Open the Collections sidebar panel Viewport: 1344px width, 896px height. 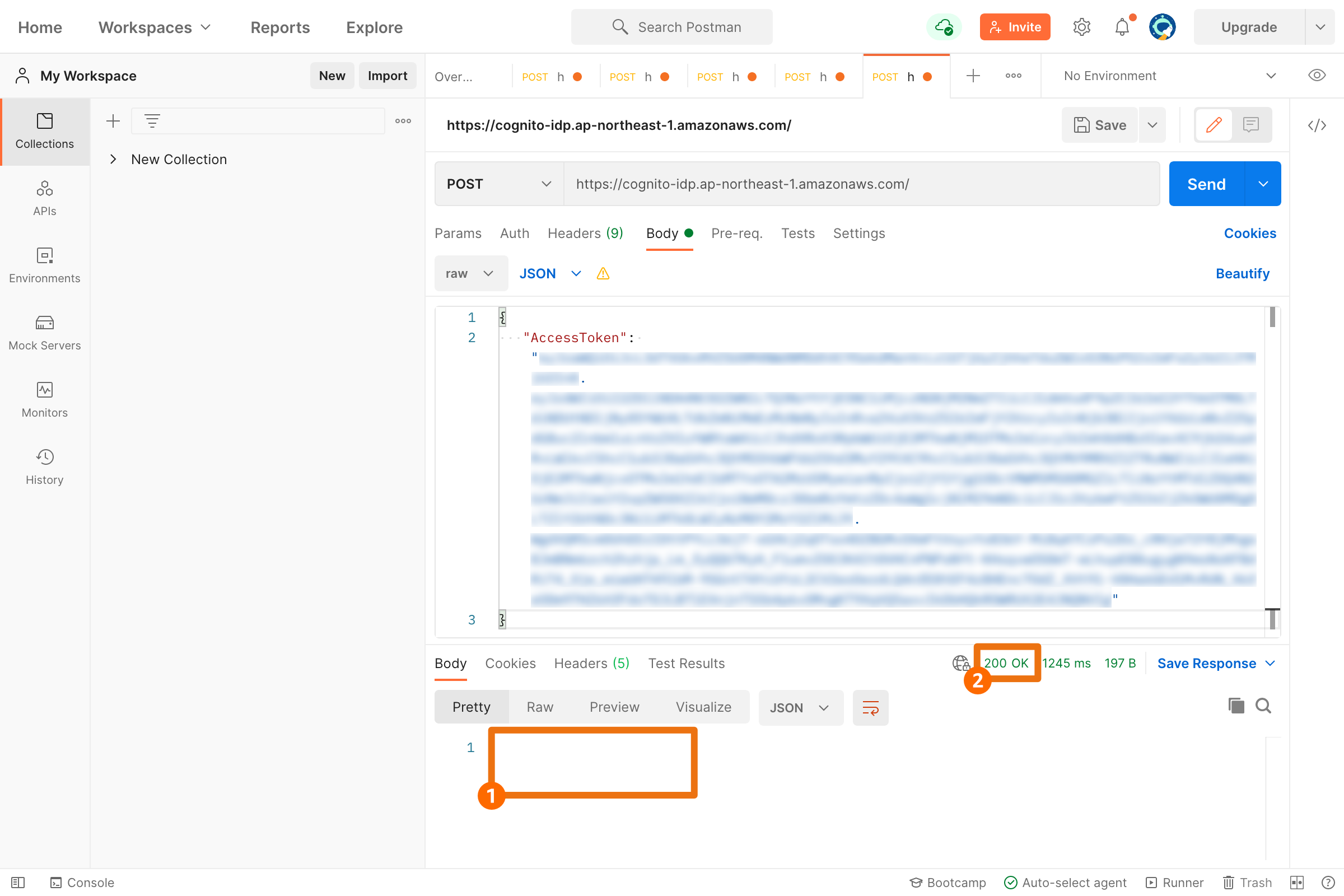coord(45,132)
